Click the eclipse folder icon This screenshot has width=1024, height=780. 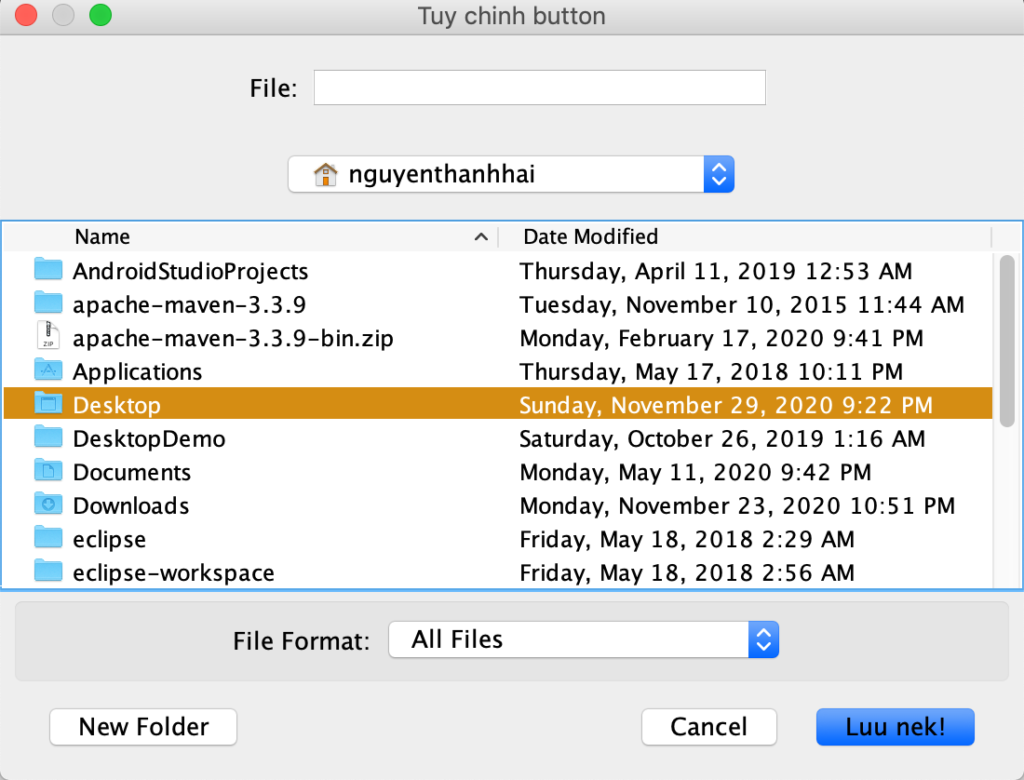click(x=49, y=539)
